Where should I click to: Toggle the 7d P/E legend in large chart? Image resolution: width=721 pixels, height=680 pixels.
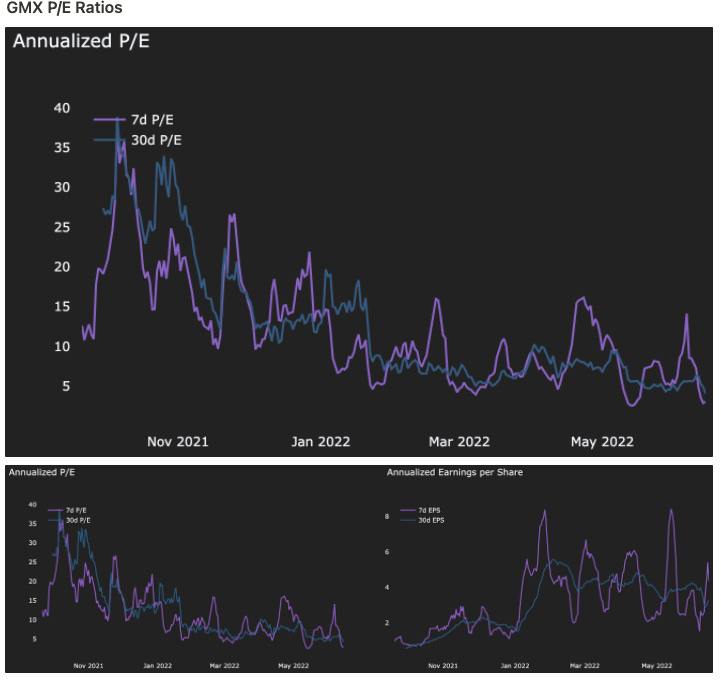[134, 120]
